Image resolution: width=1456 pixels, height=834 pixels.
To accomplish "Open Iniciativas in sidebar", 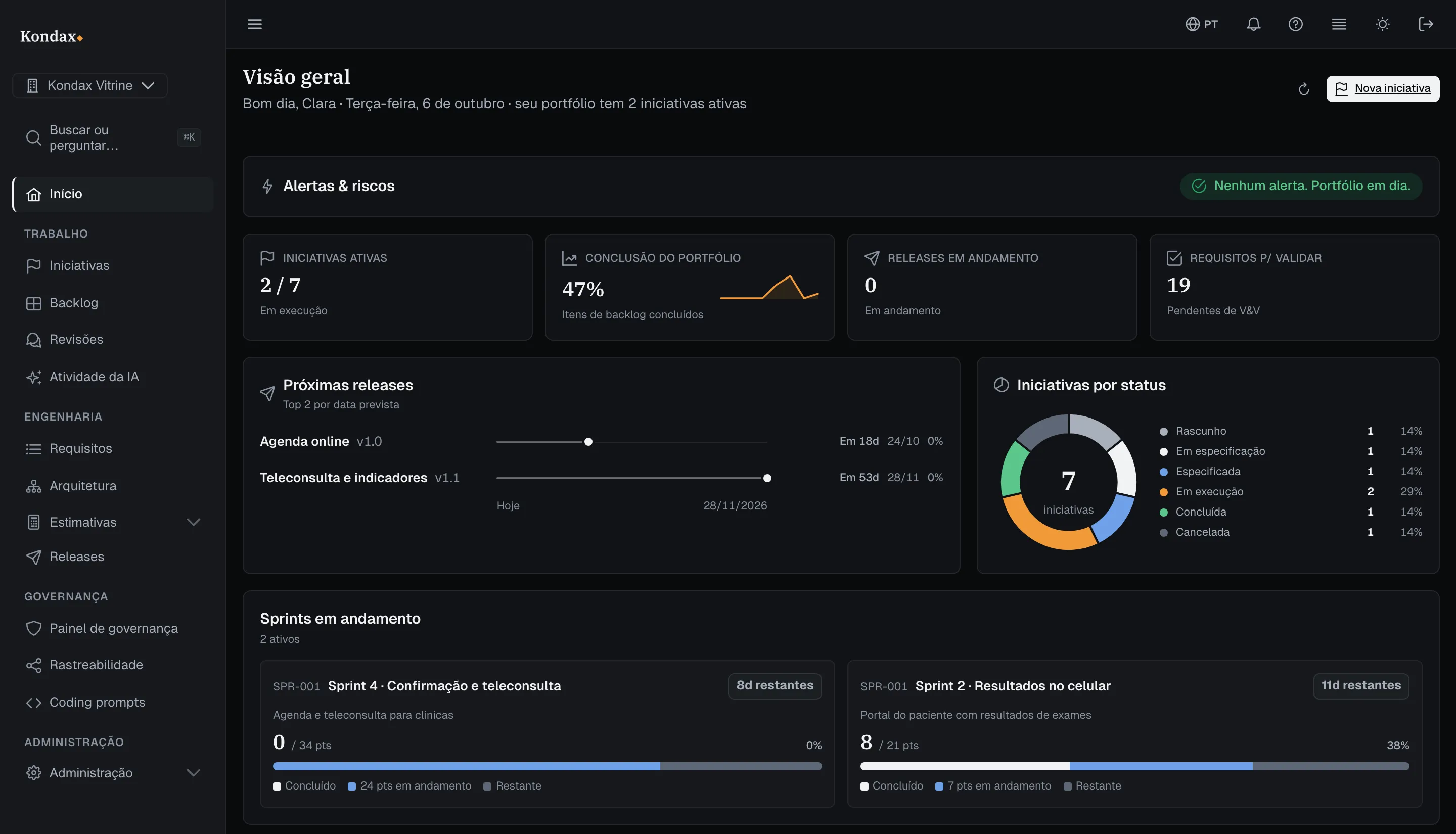I will tap(113, 266).
